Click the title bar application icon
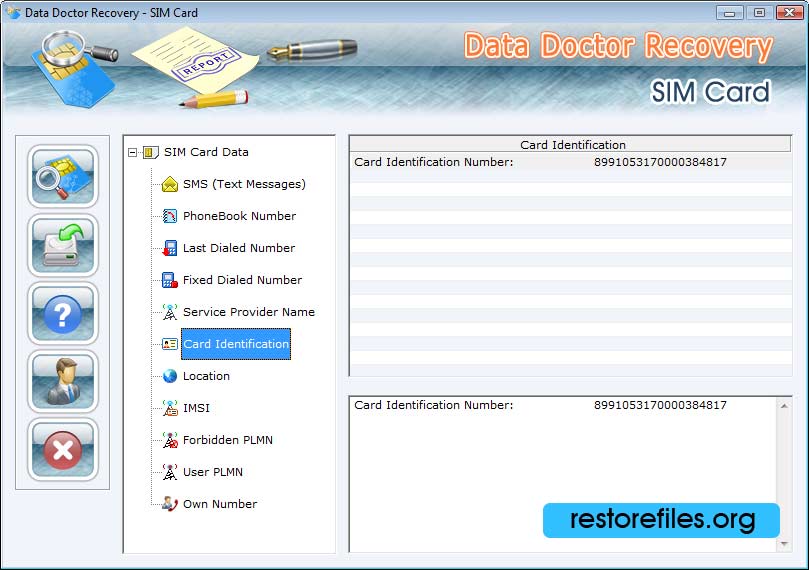 pyautogui.click(x=13, y=12)
